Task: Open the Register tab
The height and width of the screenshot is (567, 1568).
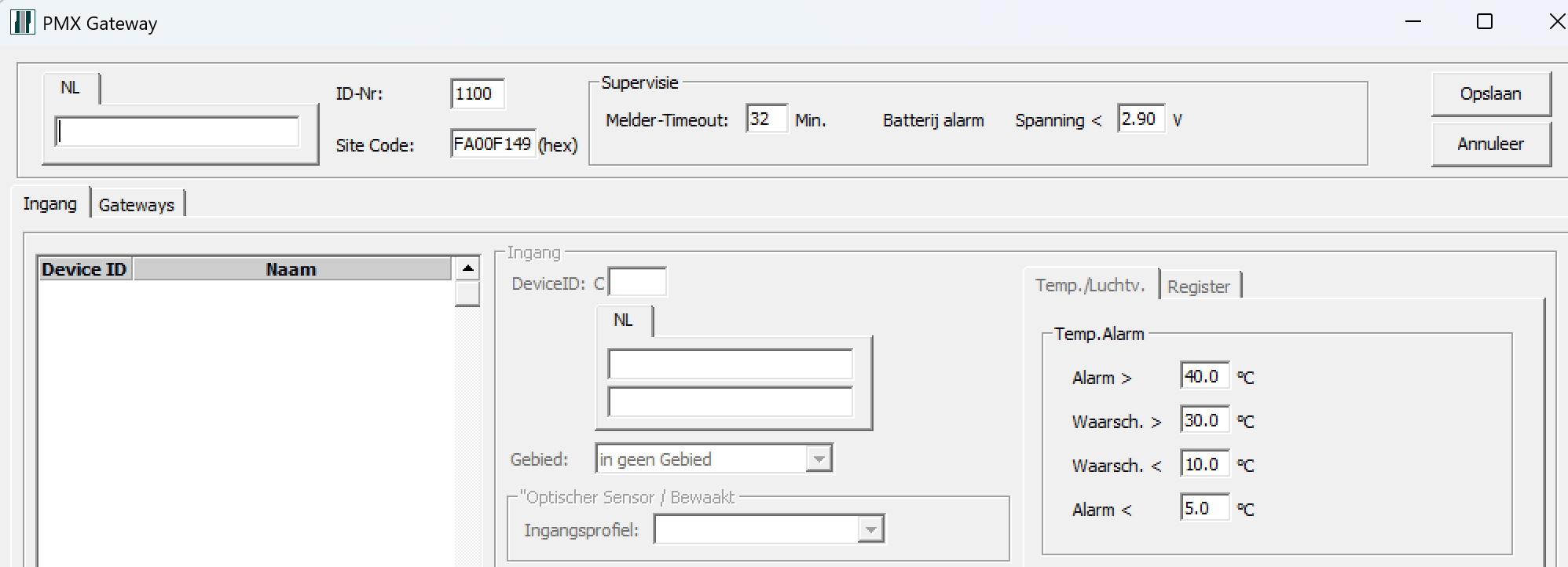Action: click(1198, 287)
